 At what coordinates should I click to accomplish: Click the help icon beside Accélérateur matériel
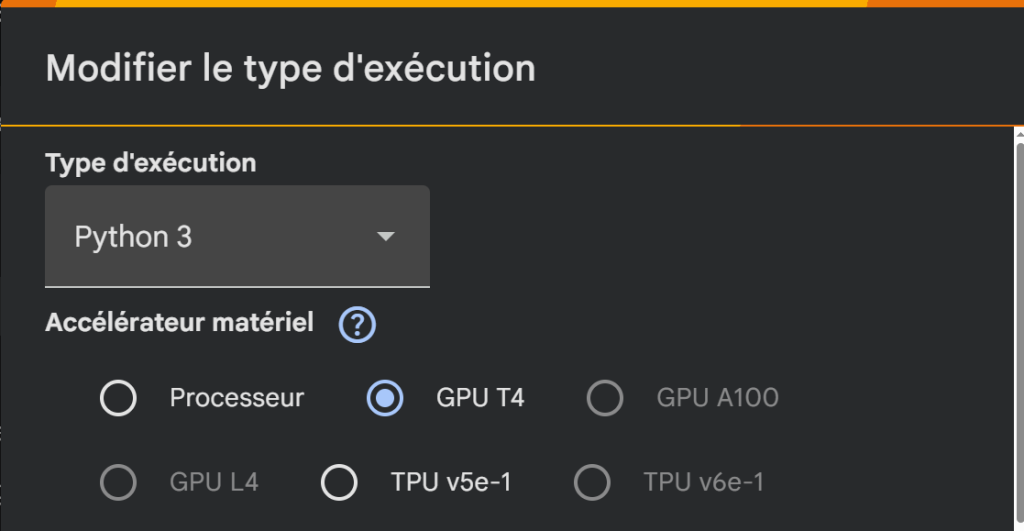tap(357, 324)
